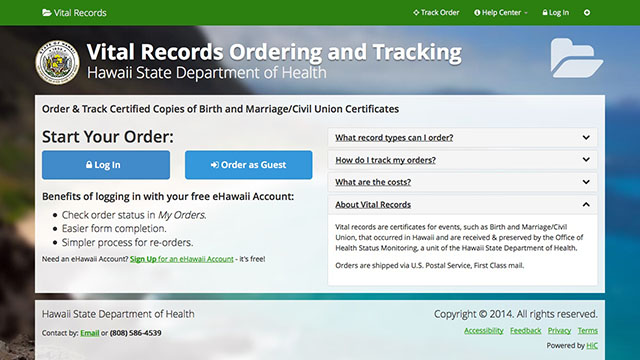Click the Vital Records folder icon in navbar
The width and height of the screenshot is (640, 360).
tap(47, 13)
